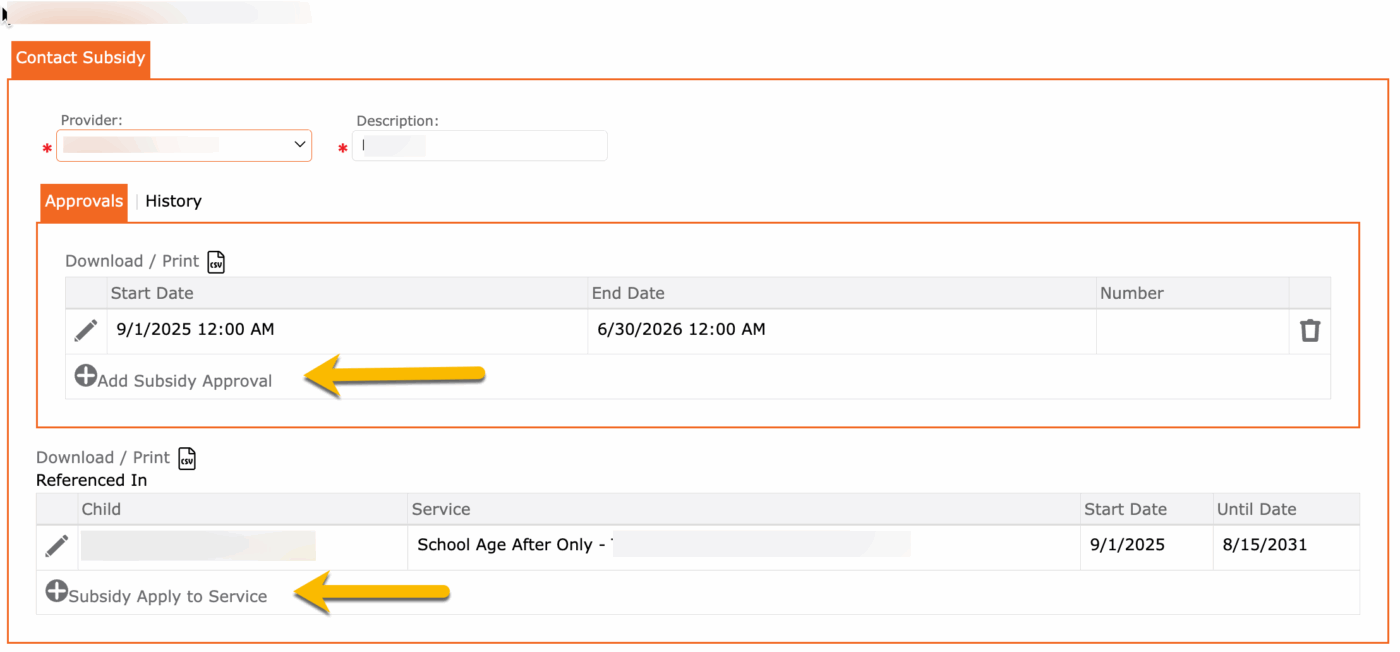Click the Subsidy Apply to Service link text
Screen dimensions: 1400x652
168,597
